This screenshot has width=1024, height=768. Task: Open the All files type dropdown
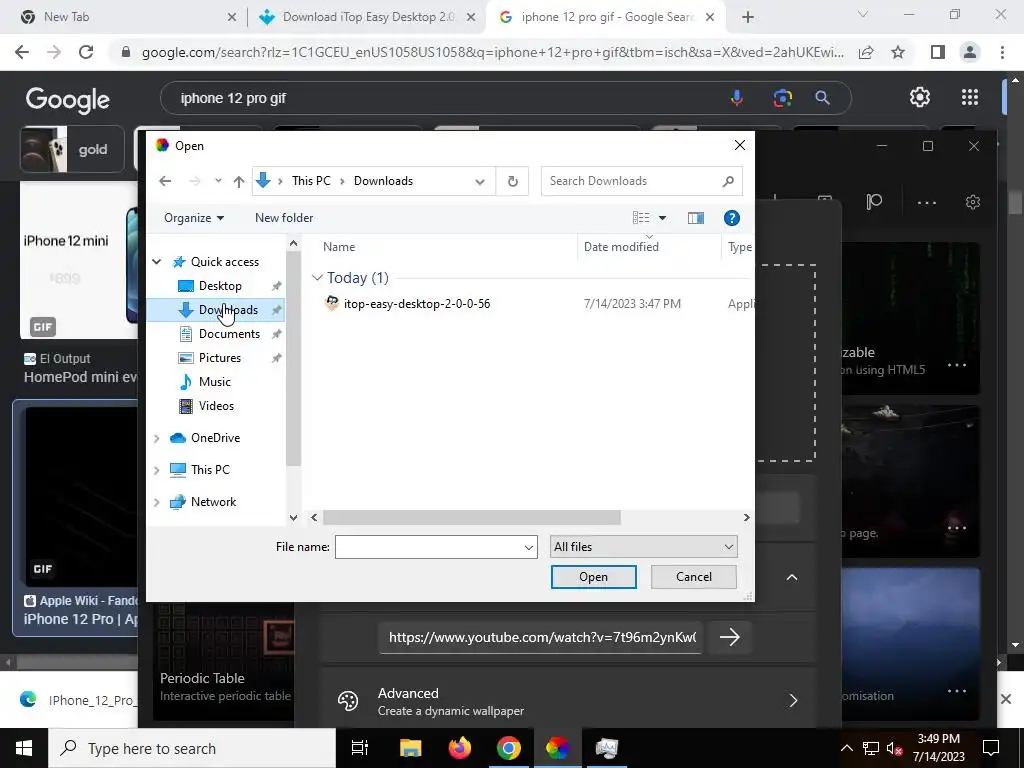[643, 547]
